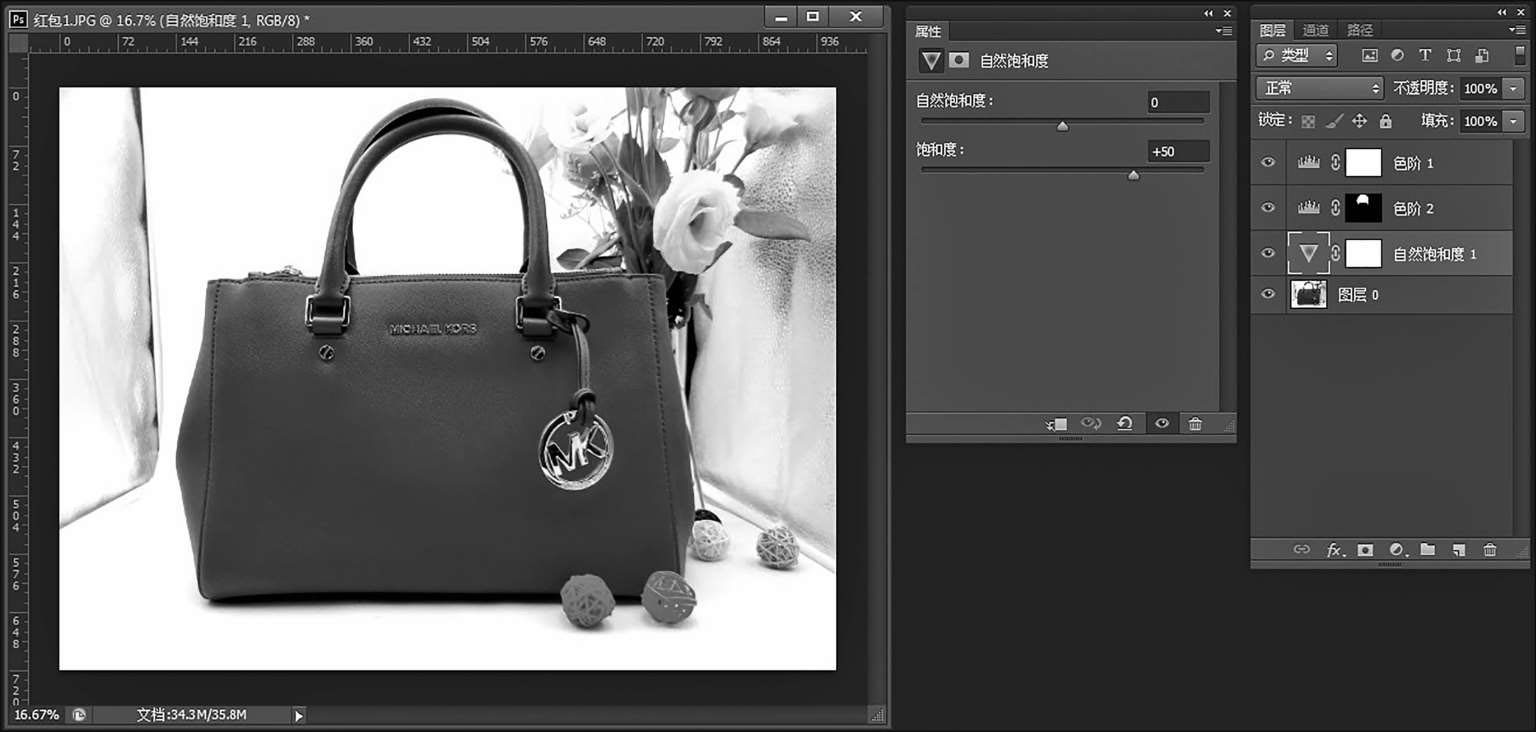
Task: Open the 正常 blend mode dropdown
Action: 1320,88
